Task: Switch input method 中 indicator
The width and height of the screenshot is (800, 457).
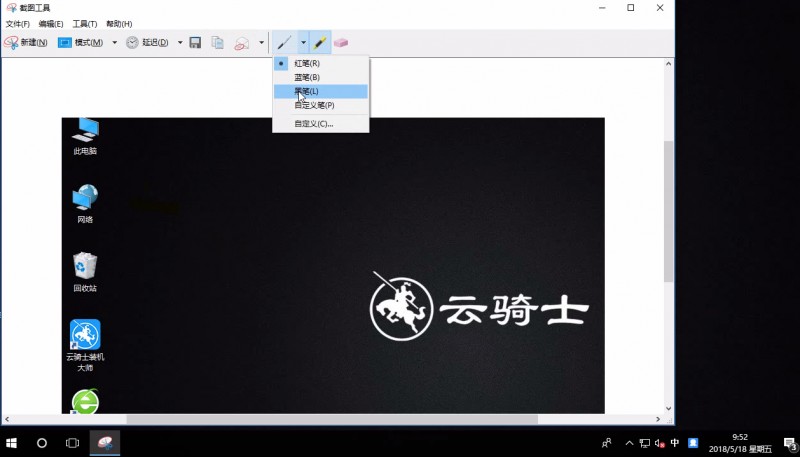Action: click(x=675, y=443)
